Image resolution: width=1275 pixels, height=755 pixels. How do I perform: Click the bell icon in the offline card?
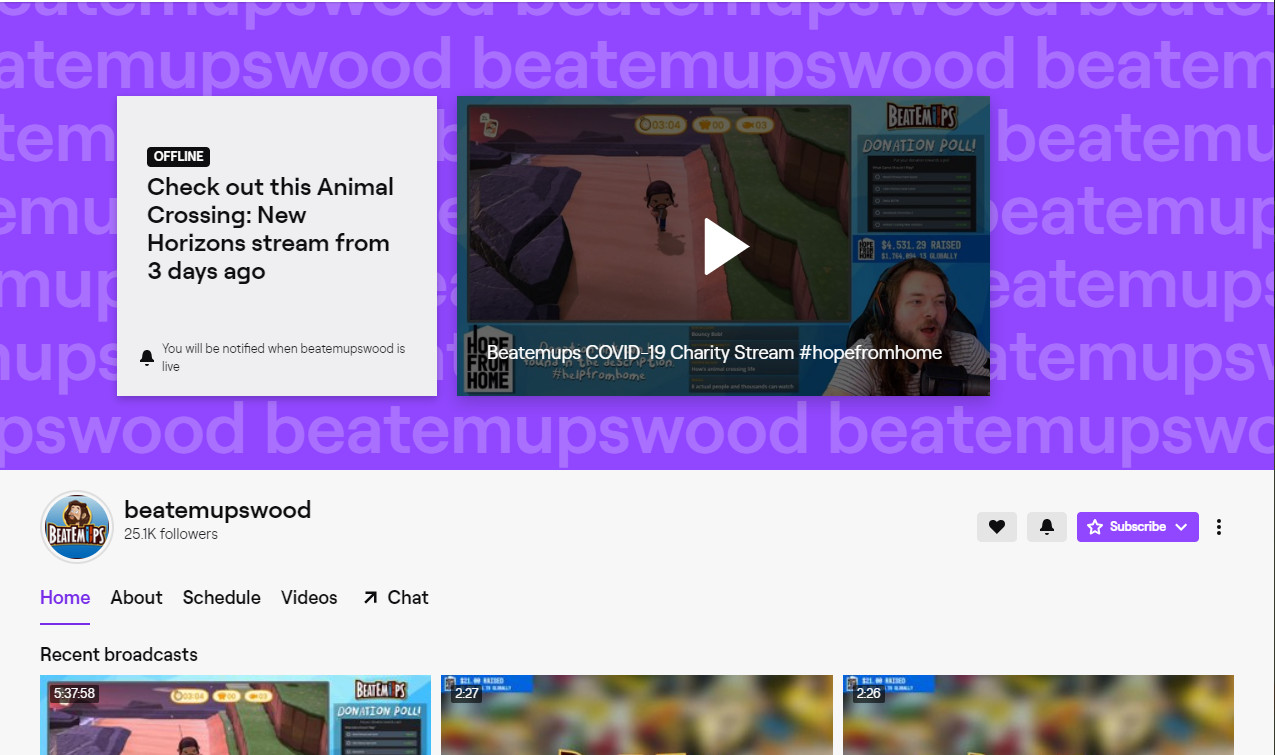pos(147,356)
